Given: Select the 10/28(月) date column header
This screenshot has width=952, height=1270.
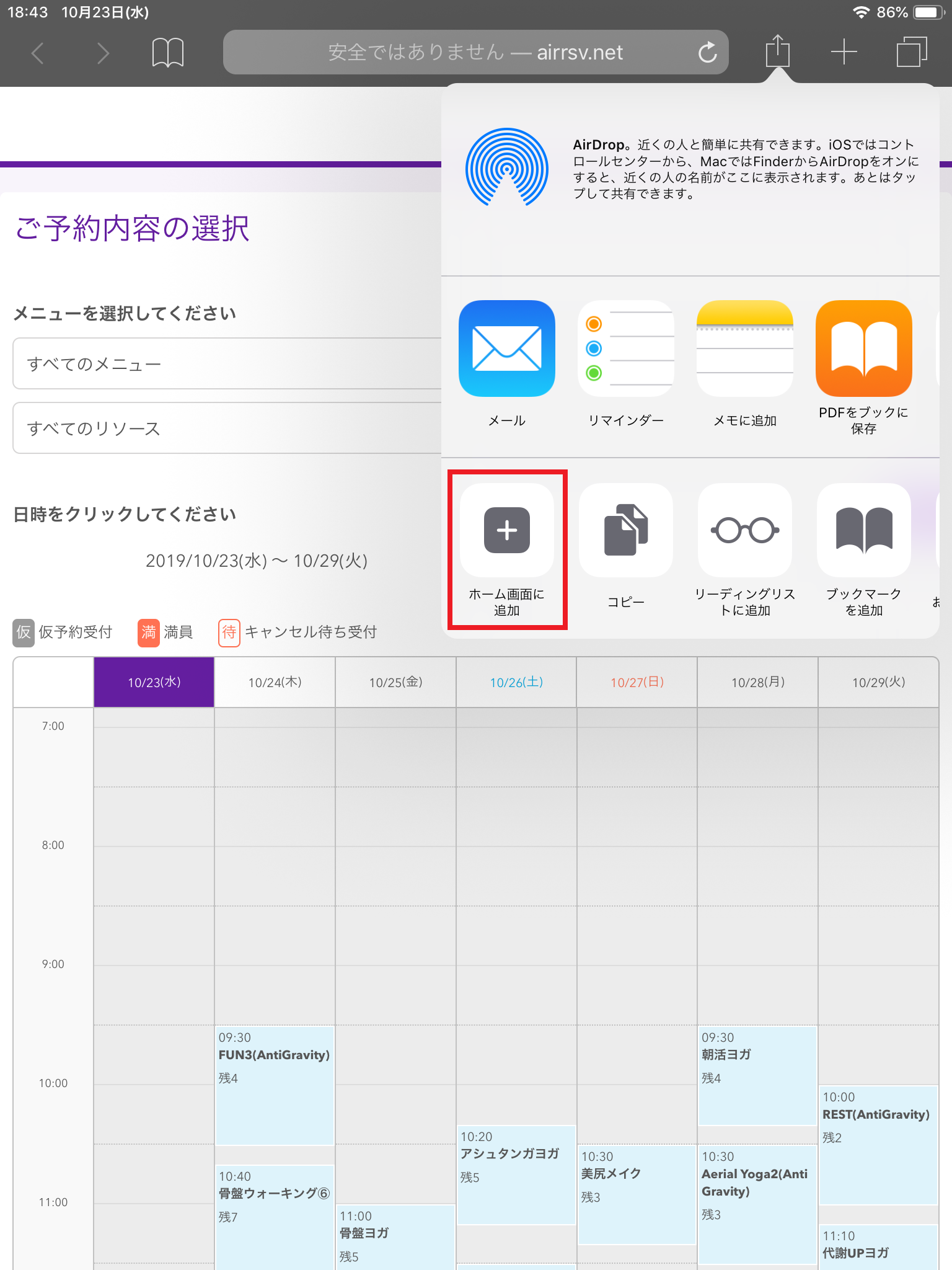Looking at the screenshot, I should pyautogui.click(x=758, y=682).
